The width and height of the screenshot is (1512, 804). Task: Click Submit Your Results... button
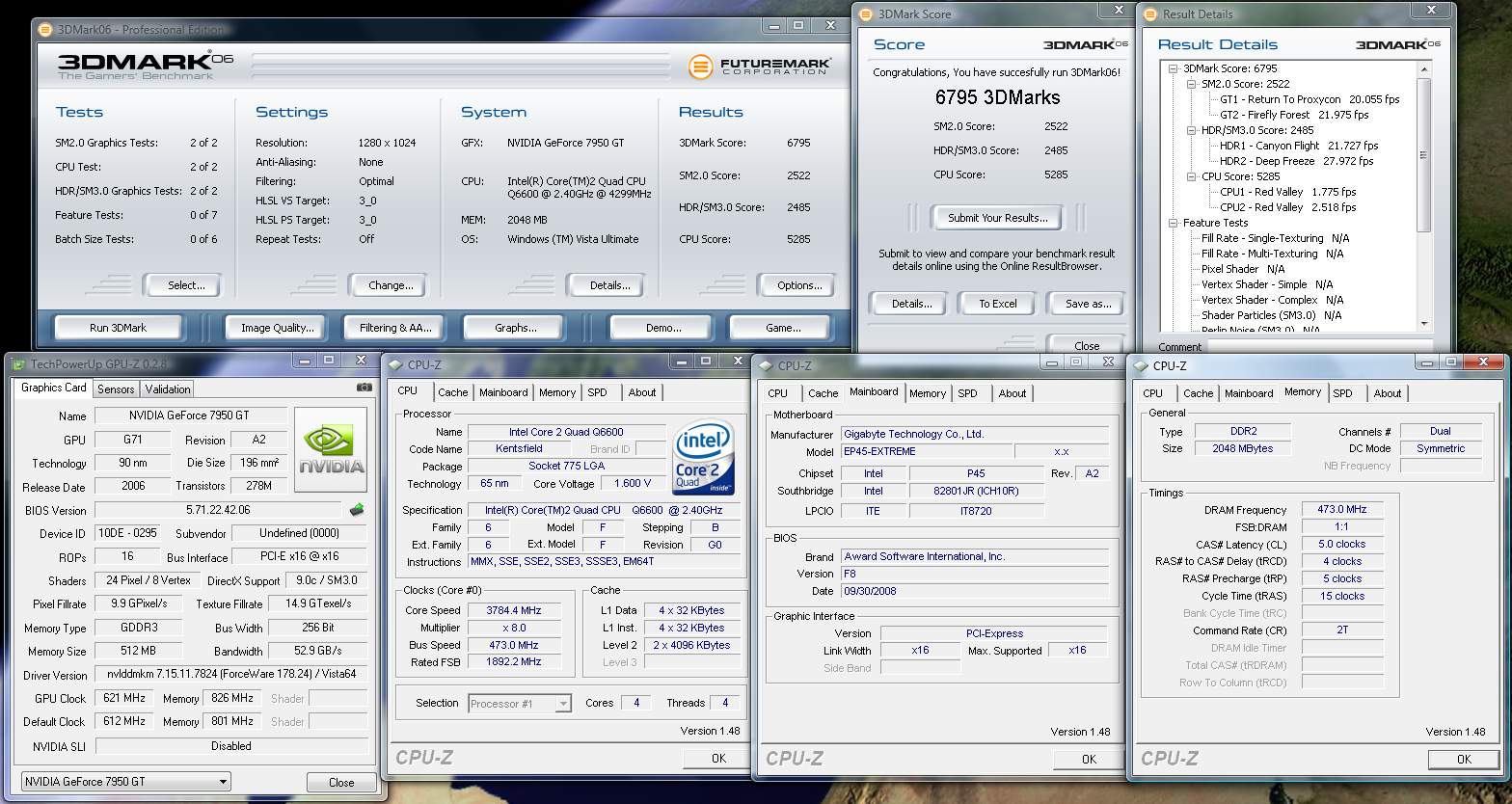click(x=997, y=218)
